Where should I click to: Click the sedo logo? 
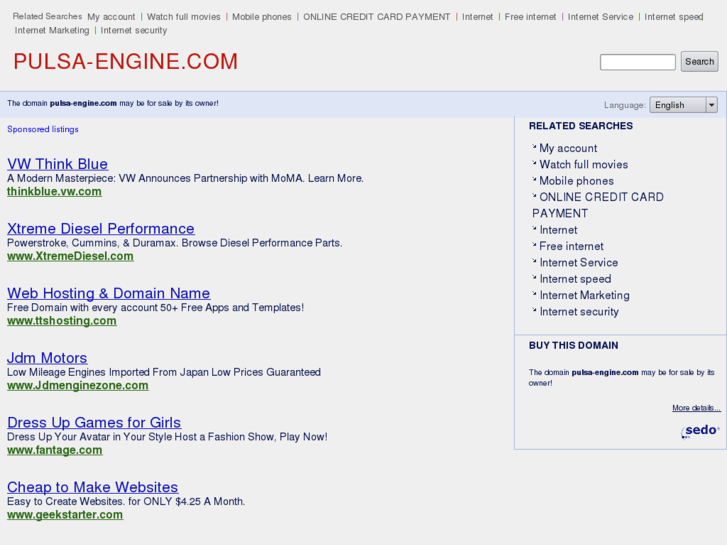[700, 430]
